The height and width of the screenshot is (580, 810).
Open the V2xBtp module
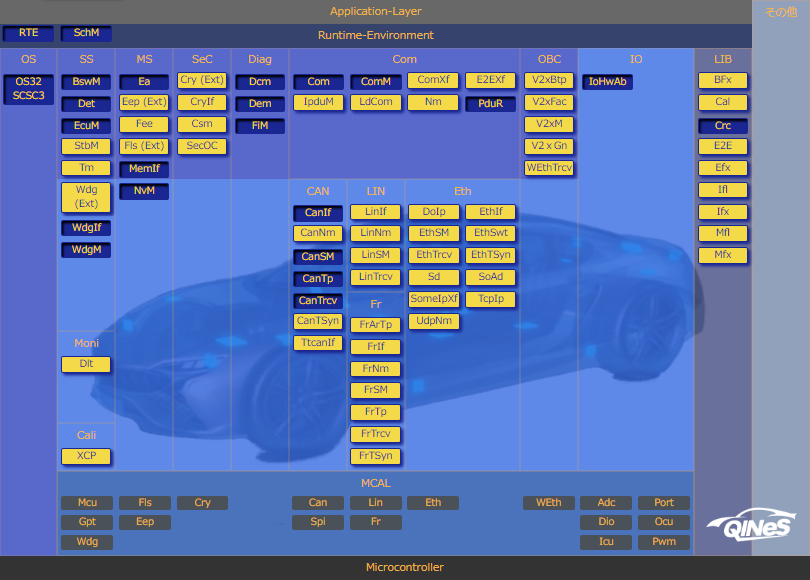point(549,80)
